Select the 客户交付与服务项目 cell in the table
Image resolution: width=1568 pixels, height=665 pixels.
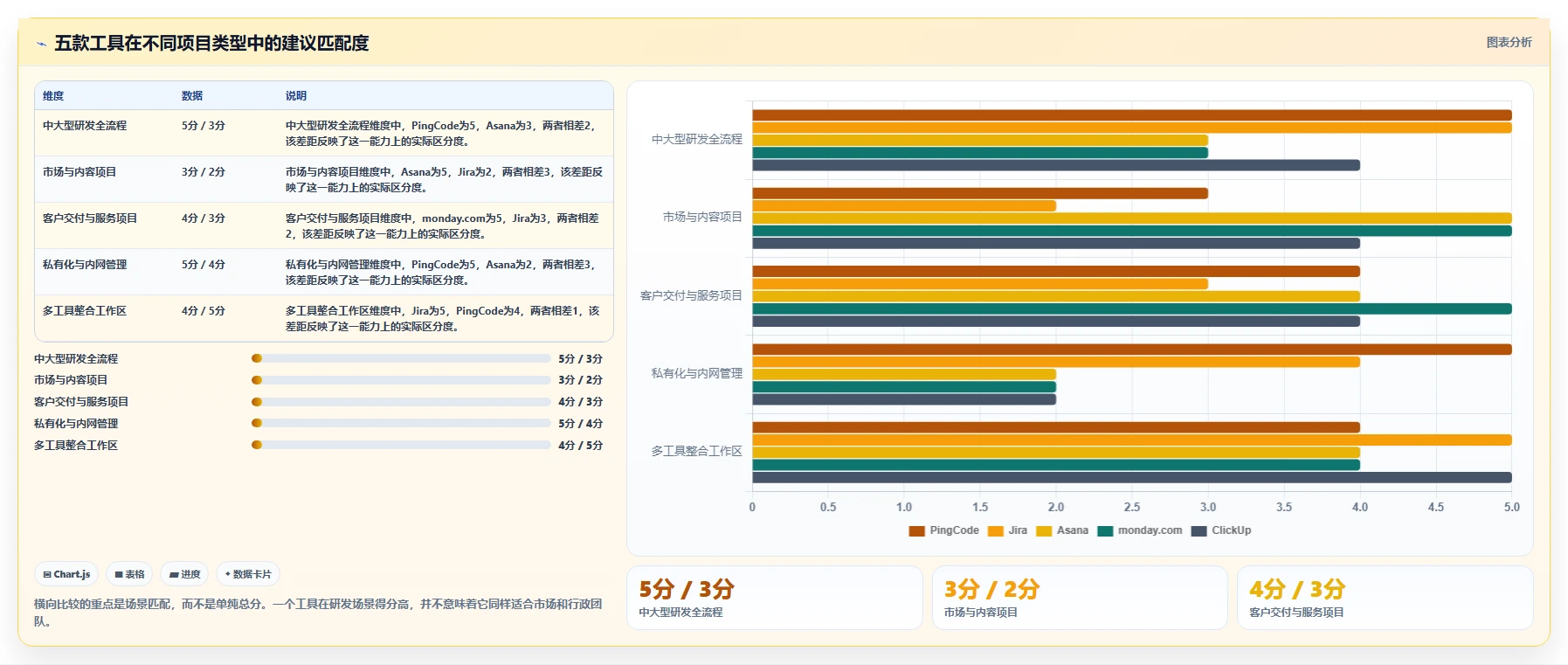point(90,218)
